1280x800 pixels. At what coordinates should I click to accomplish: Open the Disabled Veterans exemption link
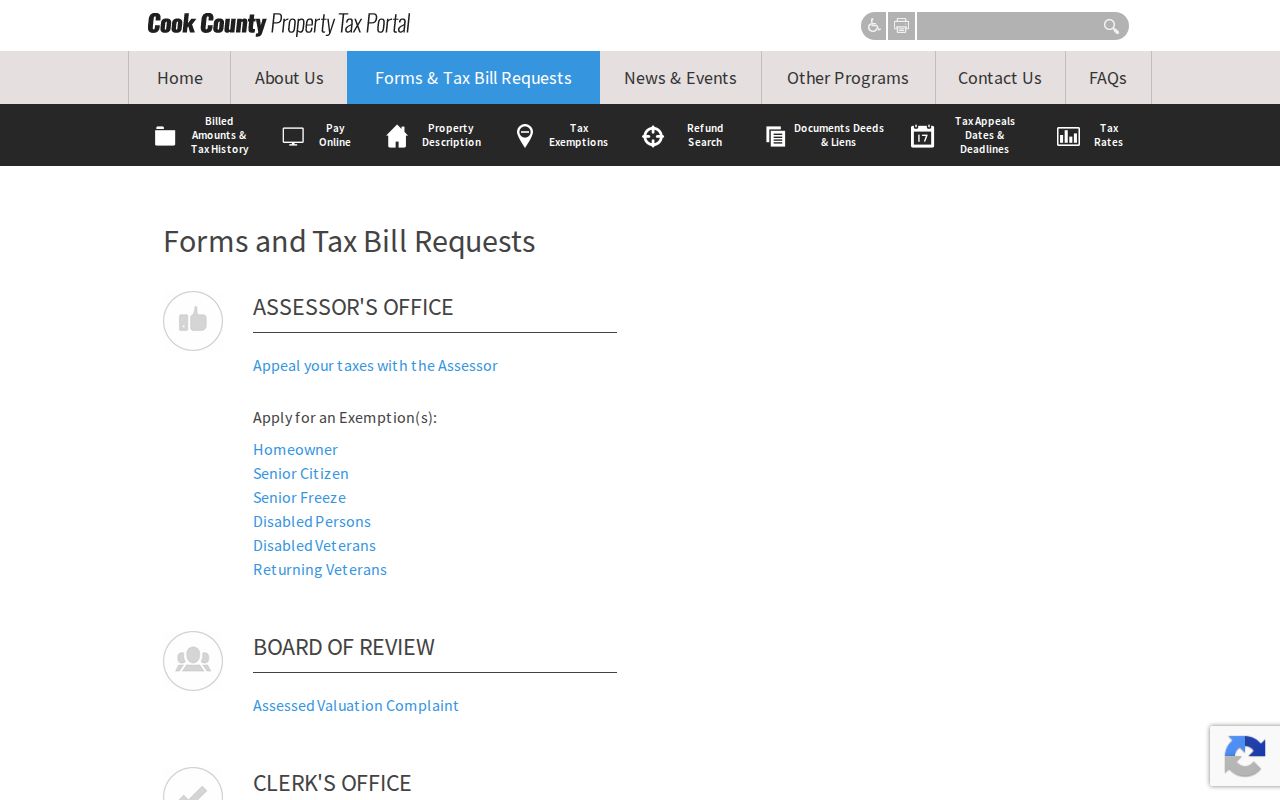coord(314,546)
